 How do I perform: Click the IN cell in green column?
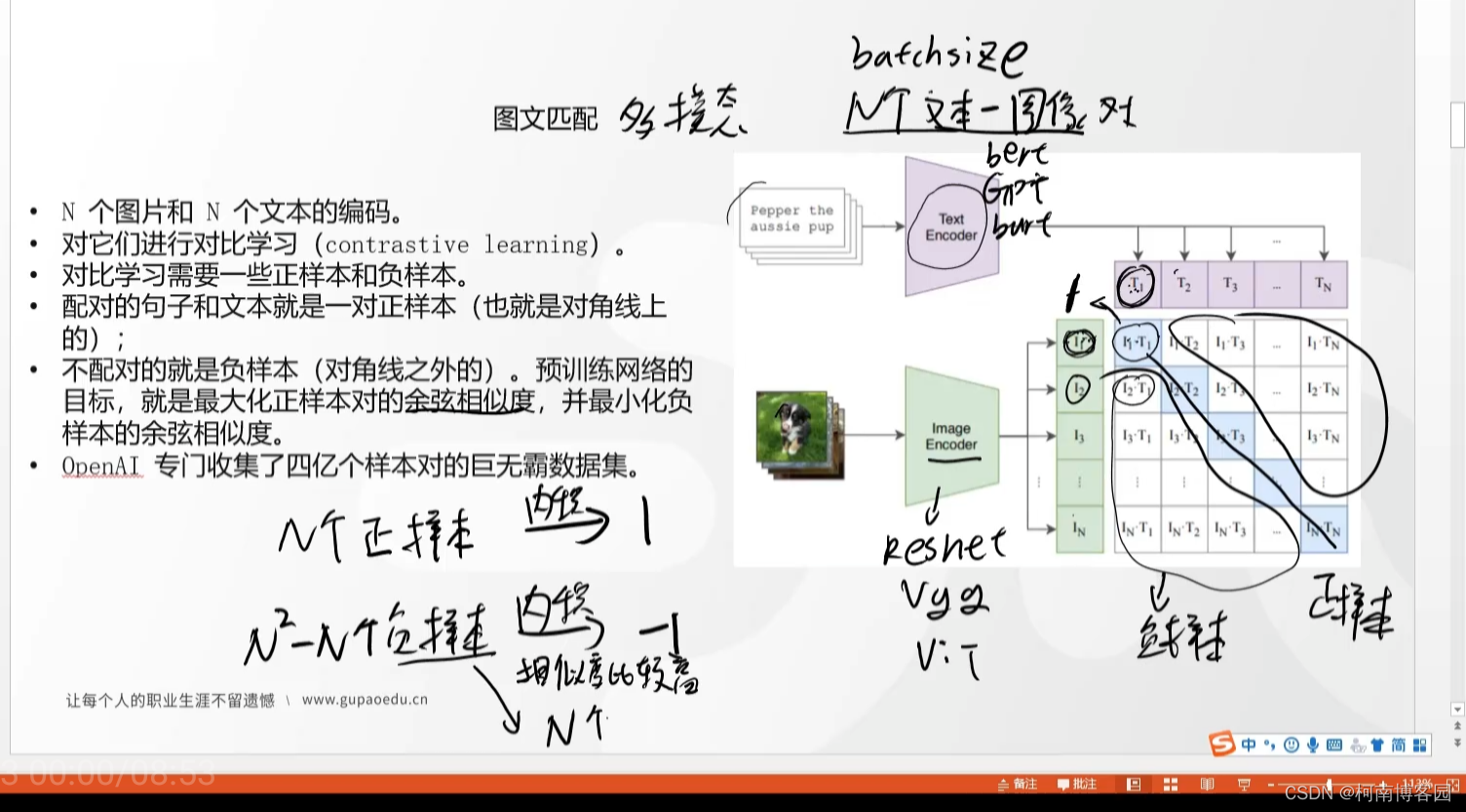pos(1079,529)
